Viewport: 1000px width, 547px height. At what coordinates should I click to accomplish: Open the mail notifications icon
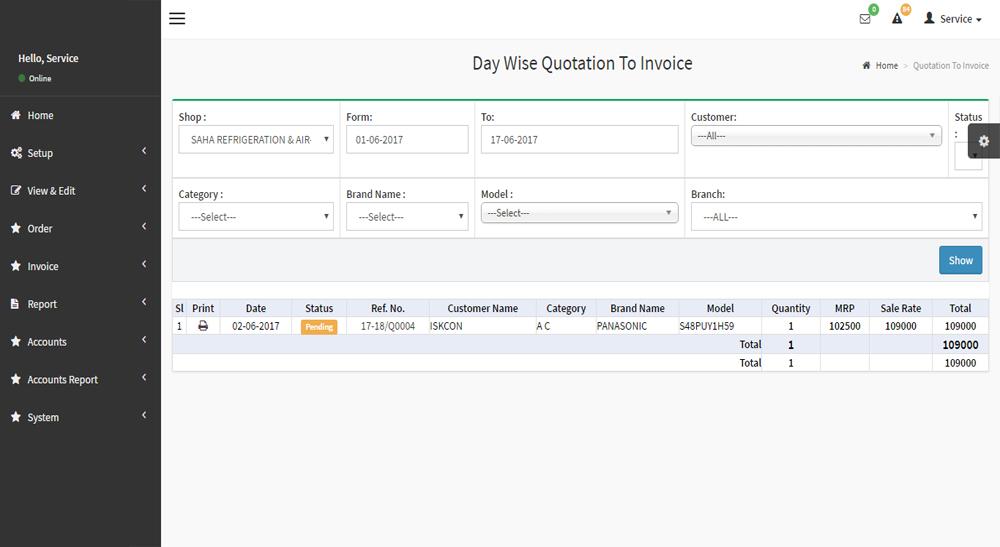coord(865,19)
